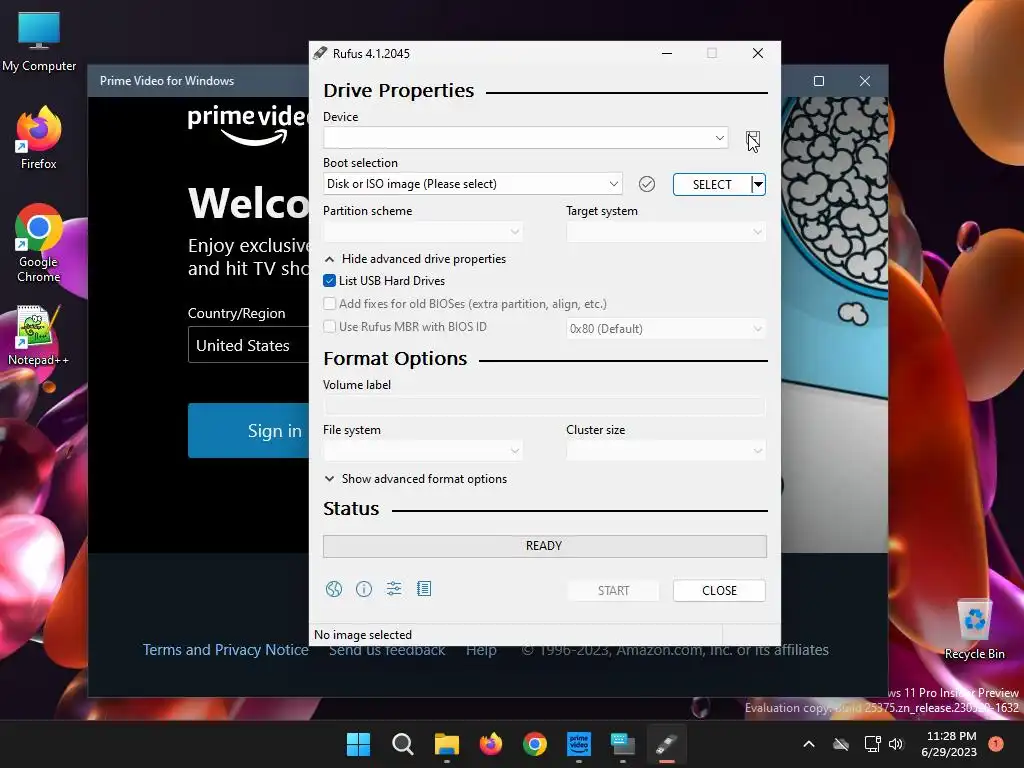Open the Partition scheme dropdown

(x=423, y=232)
